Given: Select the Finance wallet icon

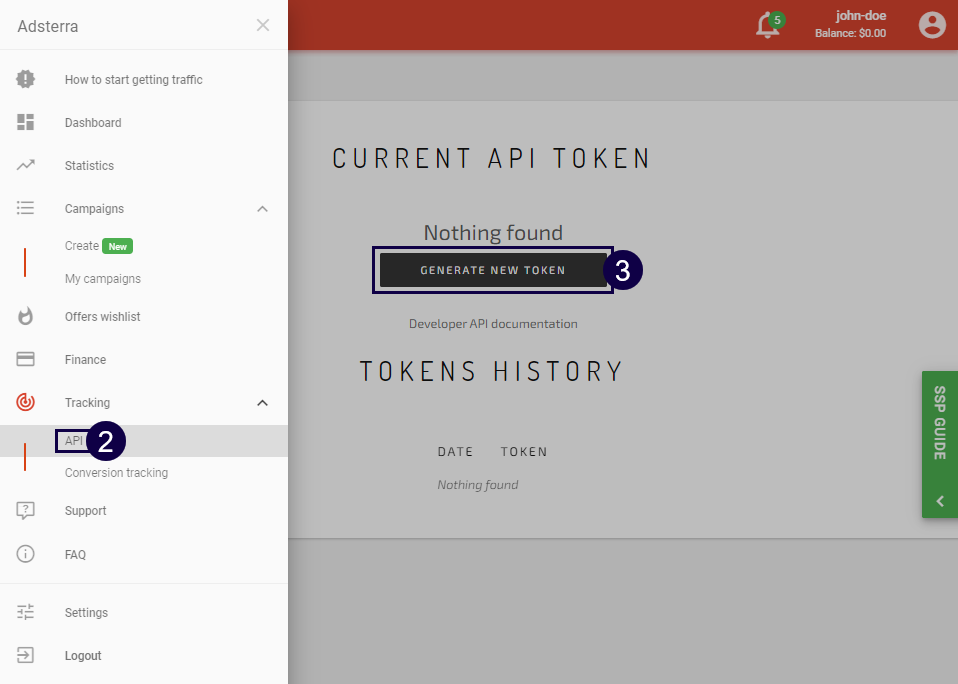Looking at the screenshot, I should 25,359.
